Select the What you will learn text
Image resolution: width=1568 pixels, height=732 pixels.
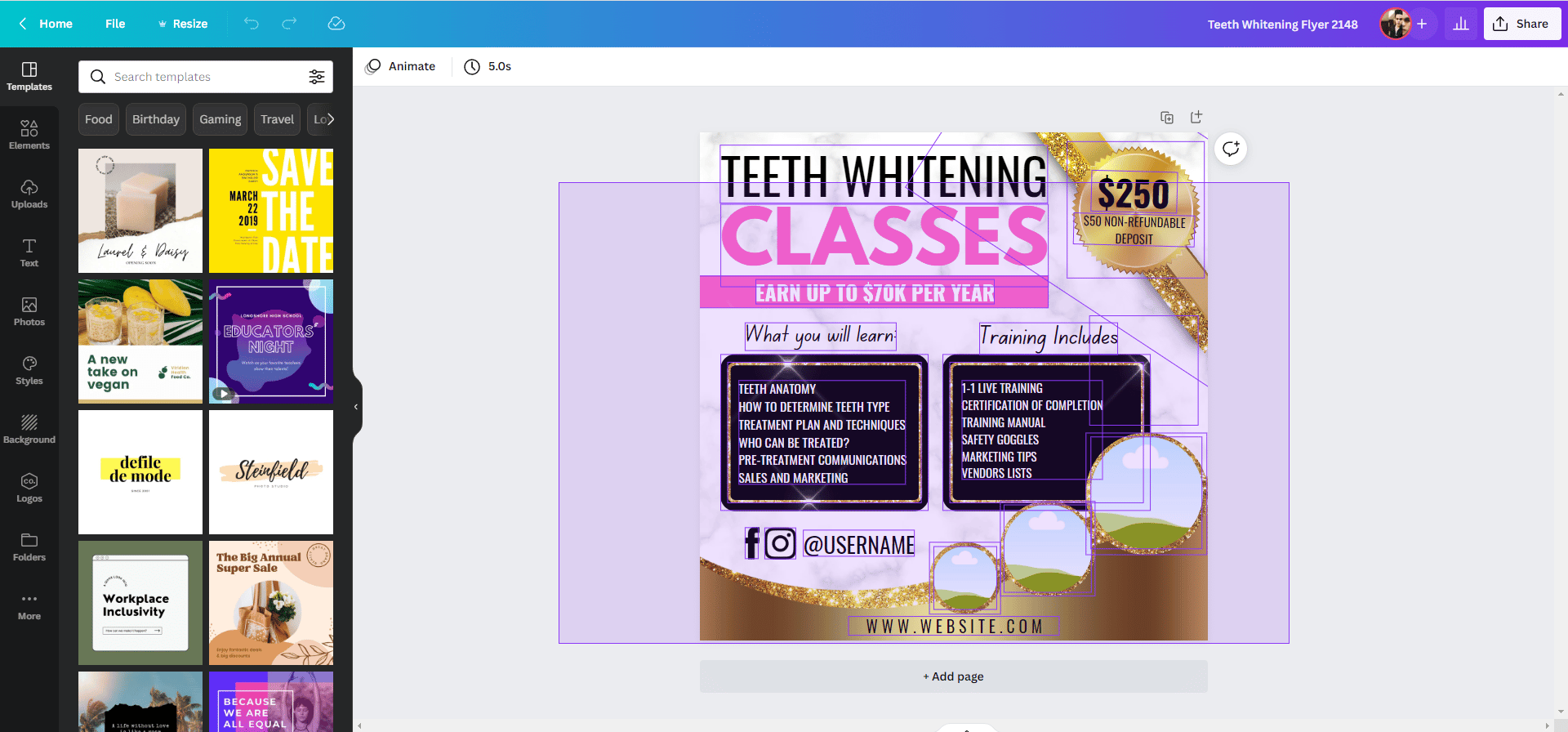pos(821,335)
